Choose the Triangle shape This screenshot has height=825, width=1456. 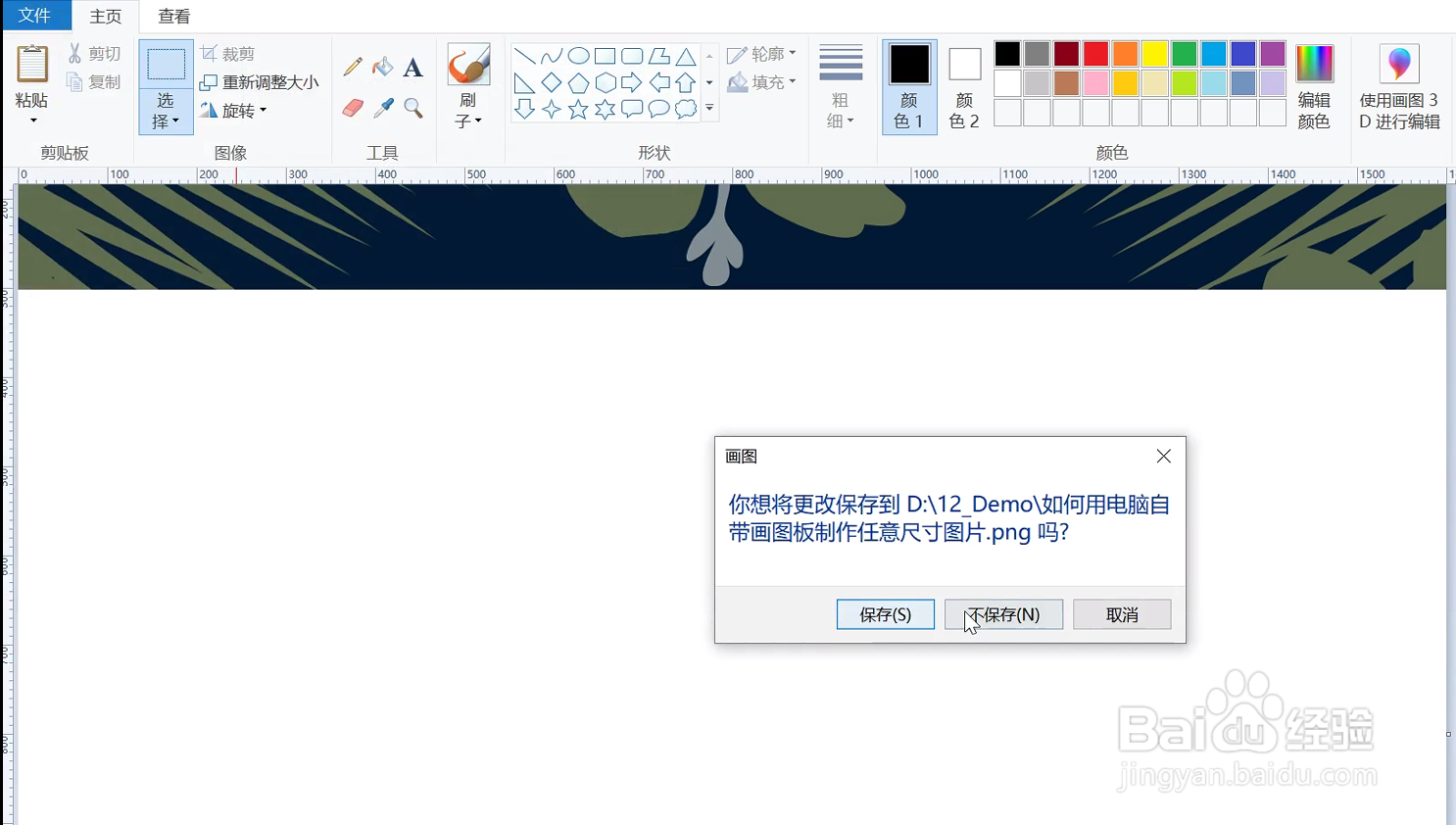point(686,56)
